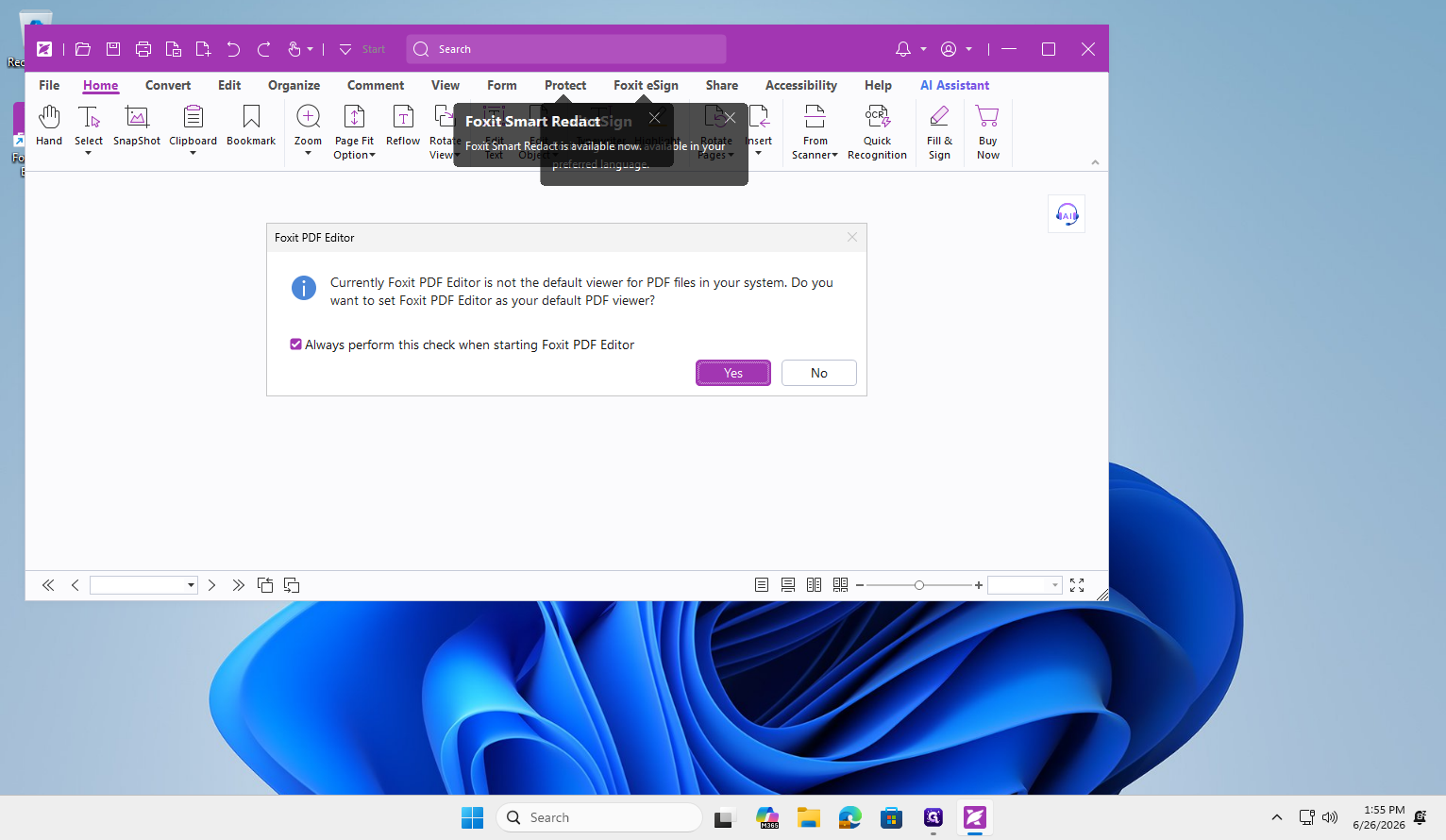Open the notifications bell icon

(903, 49)
